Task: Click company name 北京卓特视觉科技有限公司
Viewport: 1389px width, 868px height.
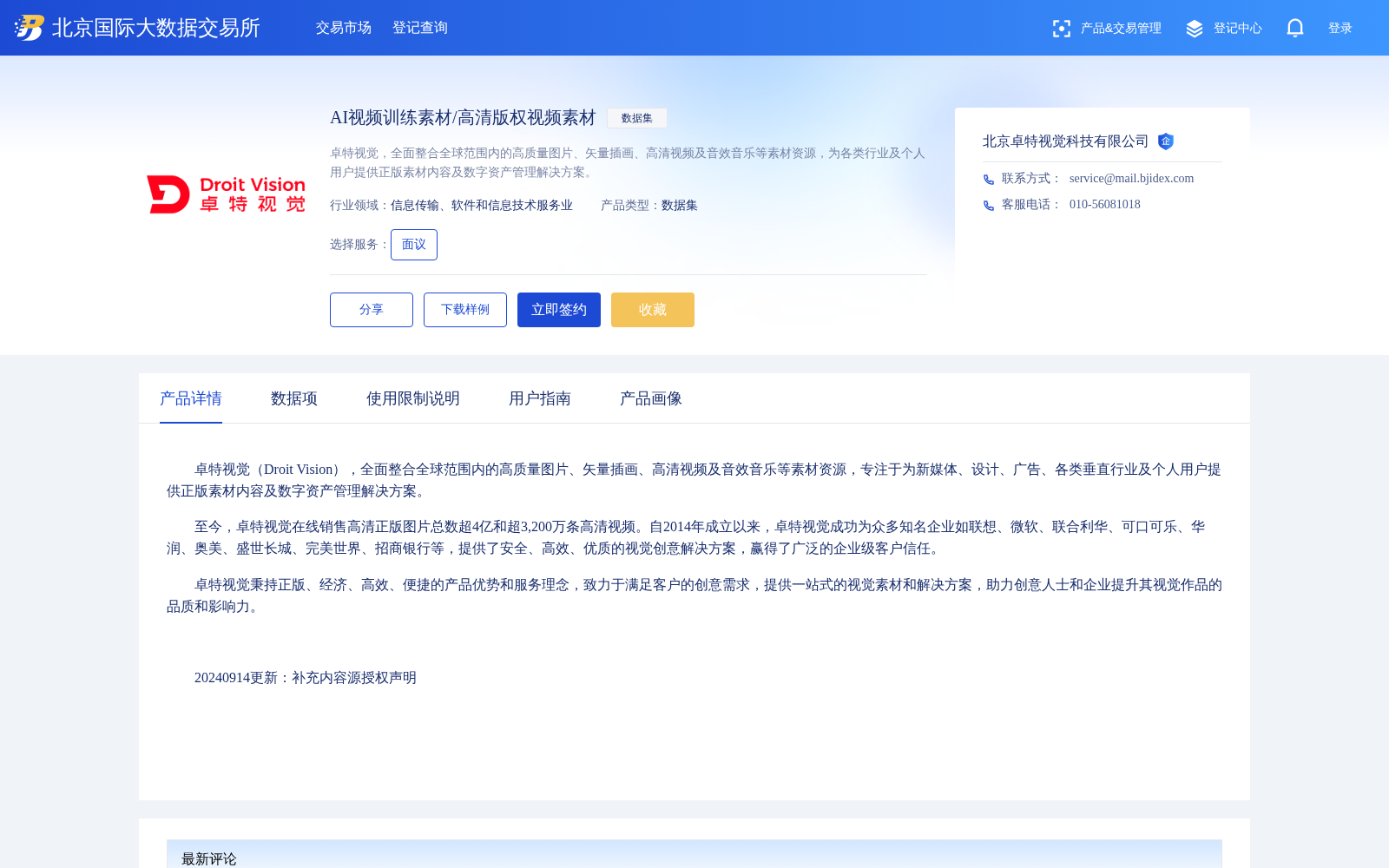Action: click(1065, 141)
